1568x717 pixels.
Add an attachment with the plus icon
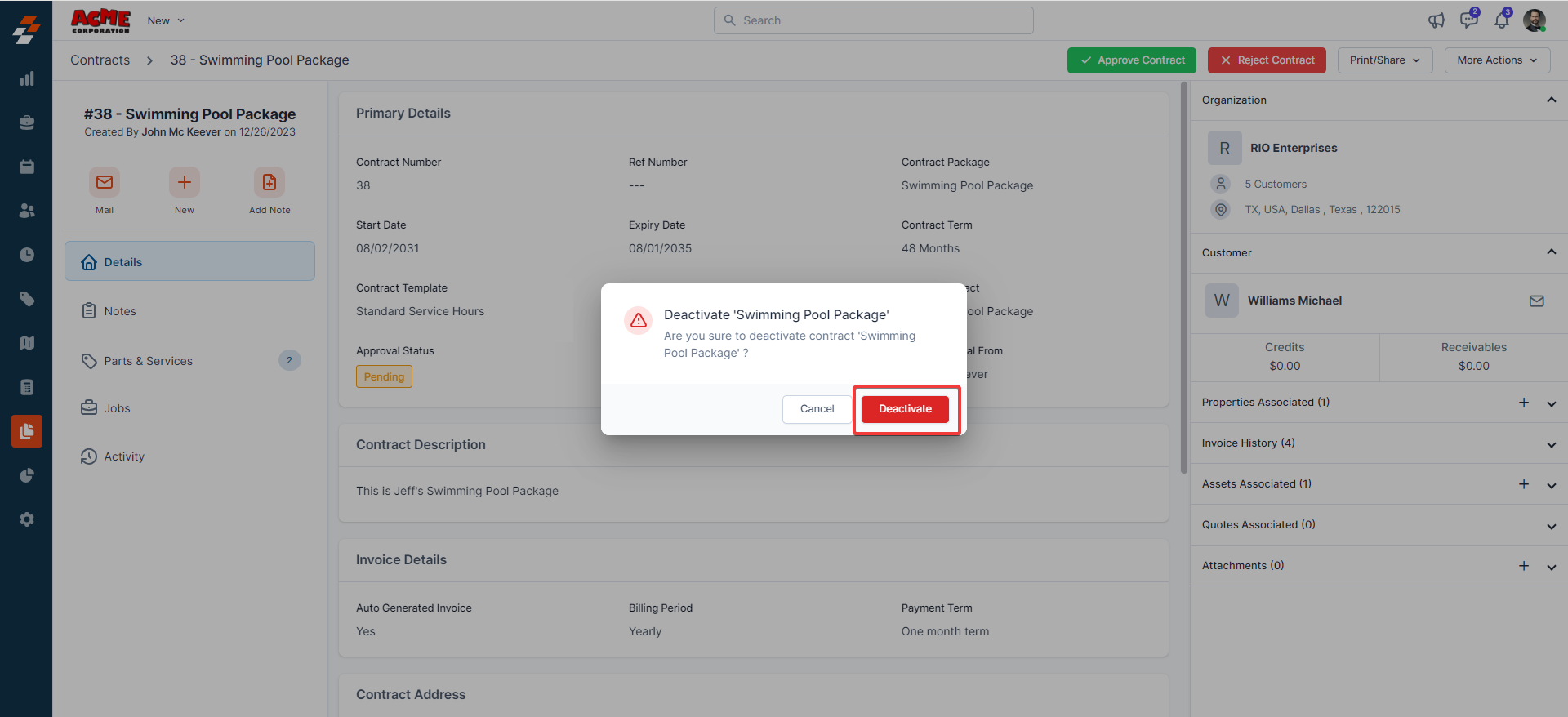1523,566
